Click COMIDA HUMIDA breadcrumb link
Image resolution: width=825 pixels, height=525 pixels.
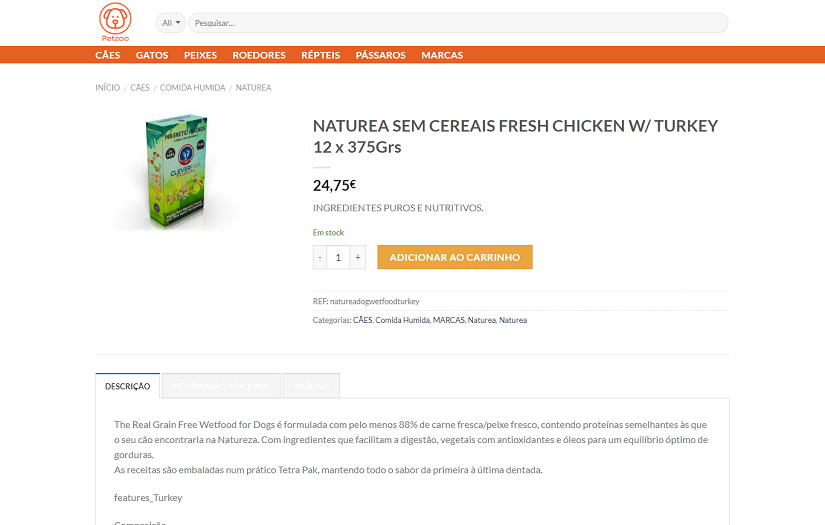pyautogui.click(x=192, y=88)
